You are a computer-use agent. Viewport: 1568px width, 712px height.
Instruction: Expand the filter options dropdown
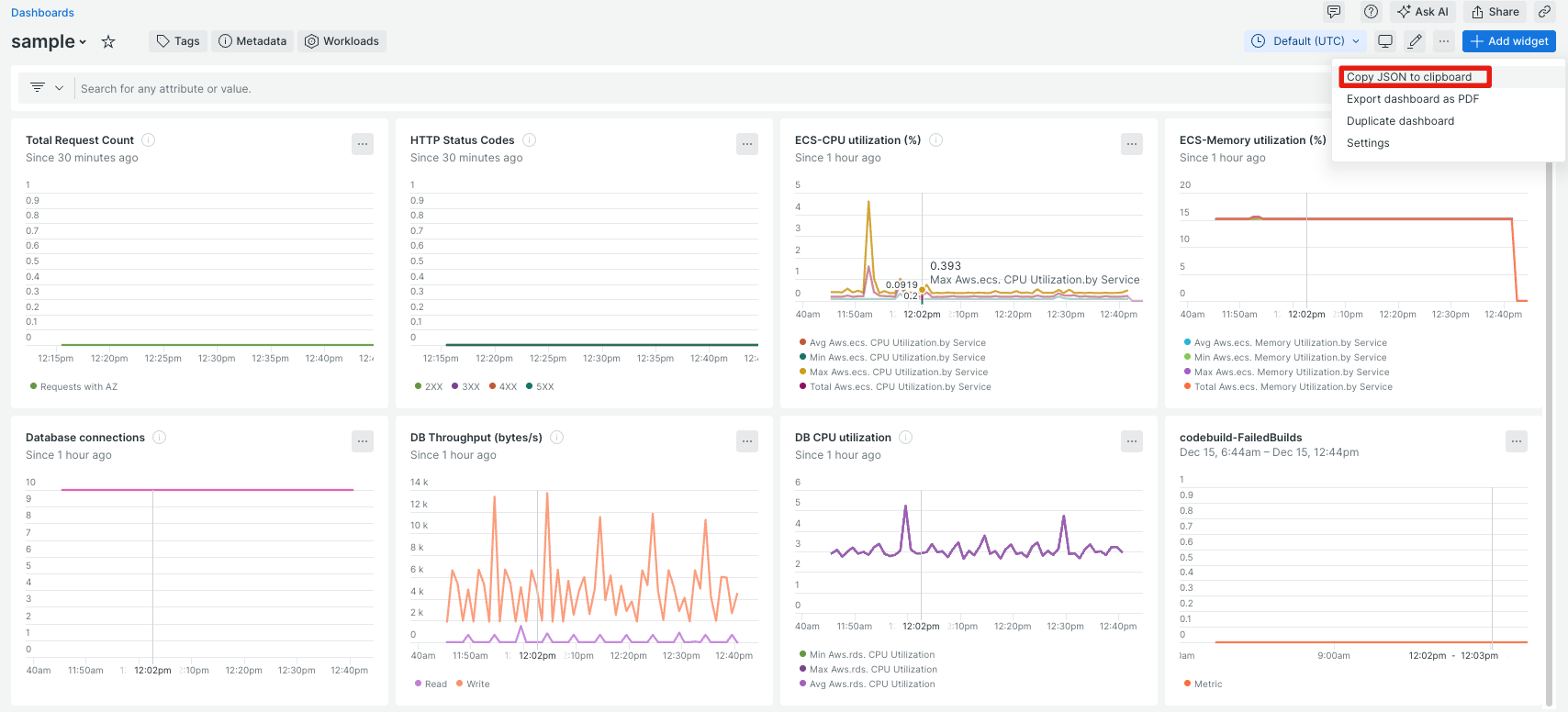(46, 88)
